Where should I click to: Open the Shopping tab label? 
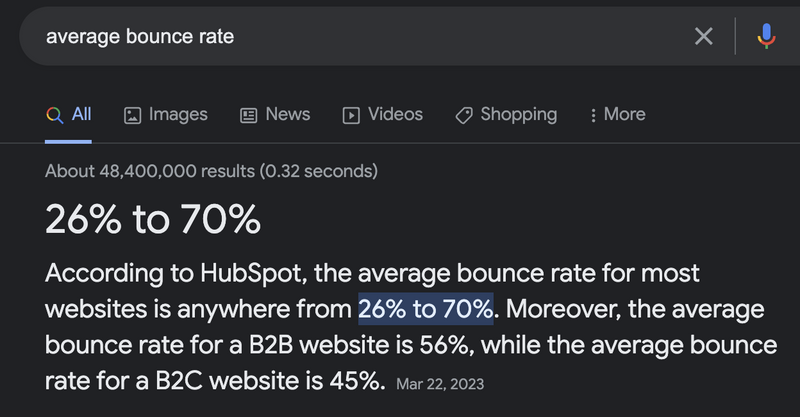click(519, 115)
